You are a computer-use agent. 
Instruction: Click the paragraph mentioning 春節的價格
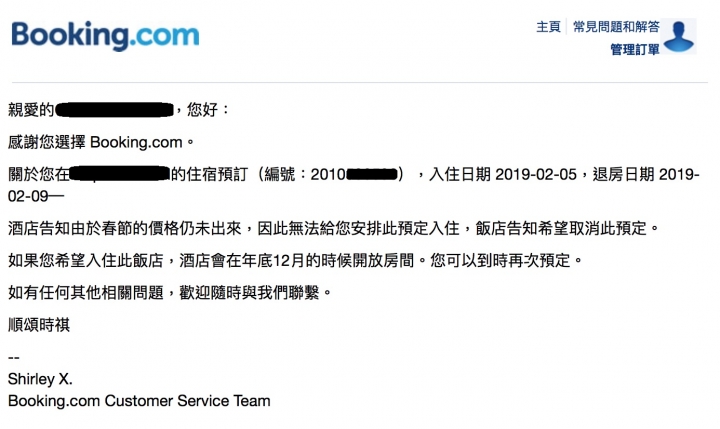(333, 228)
